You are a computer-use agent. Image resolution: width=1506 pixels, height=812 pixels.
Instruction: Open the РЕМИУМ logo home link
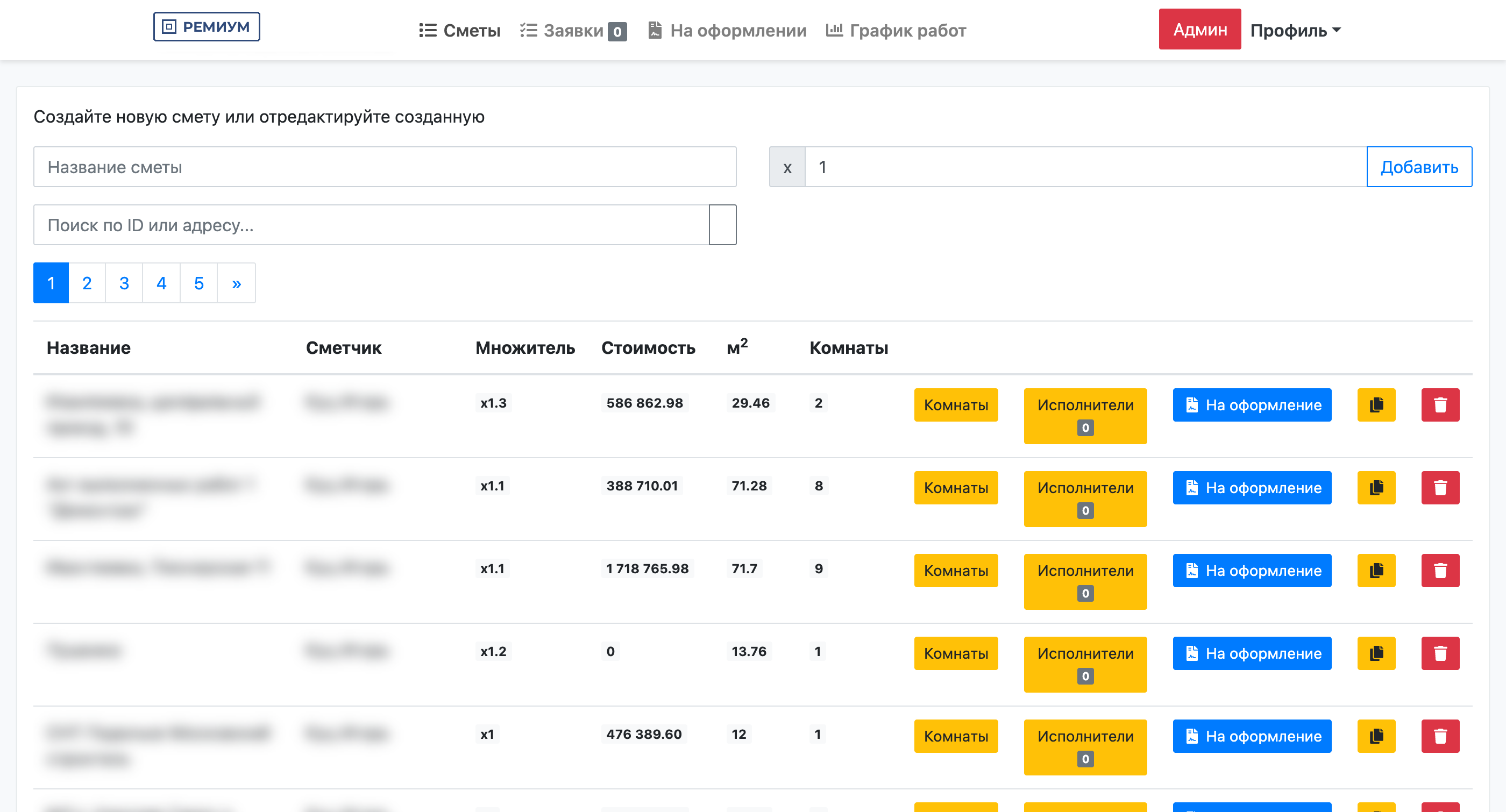207,27
